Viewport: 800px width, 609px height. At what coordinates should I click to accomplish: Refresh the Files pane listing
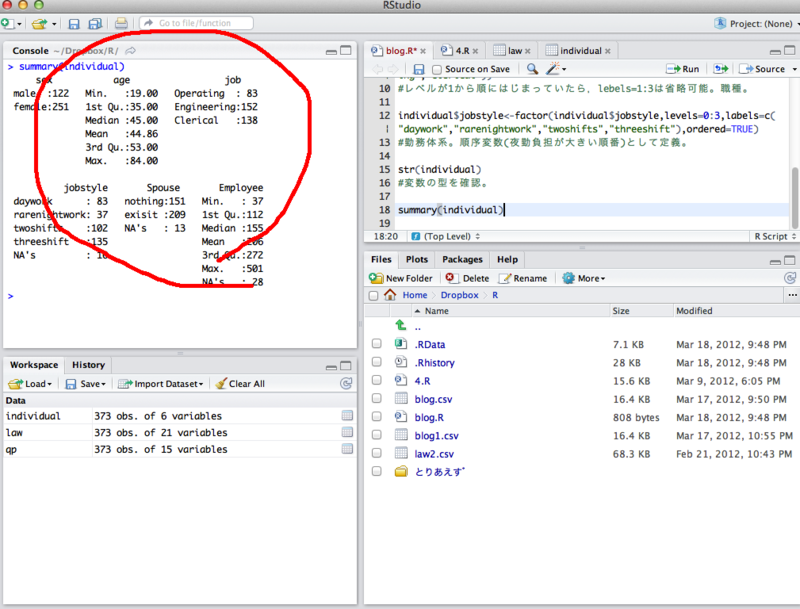point(790,278)
